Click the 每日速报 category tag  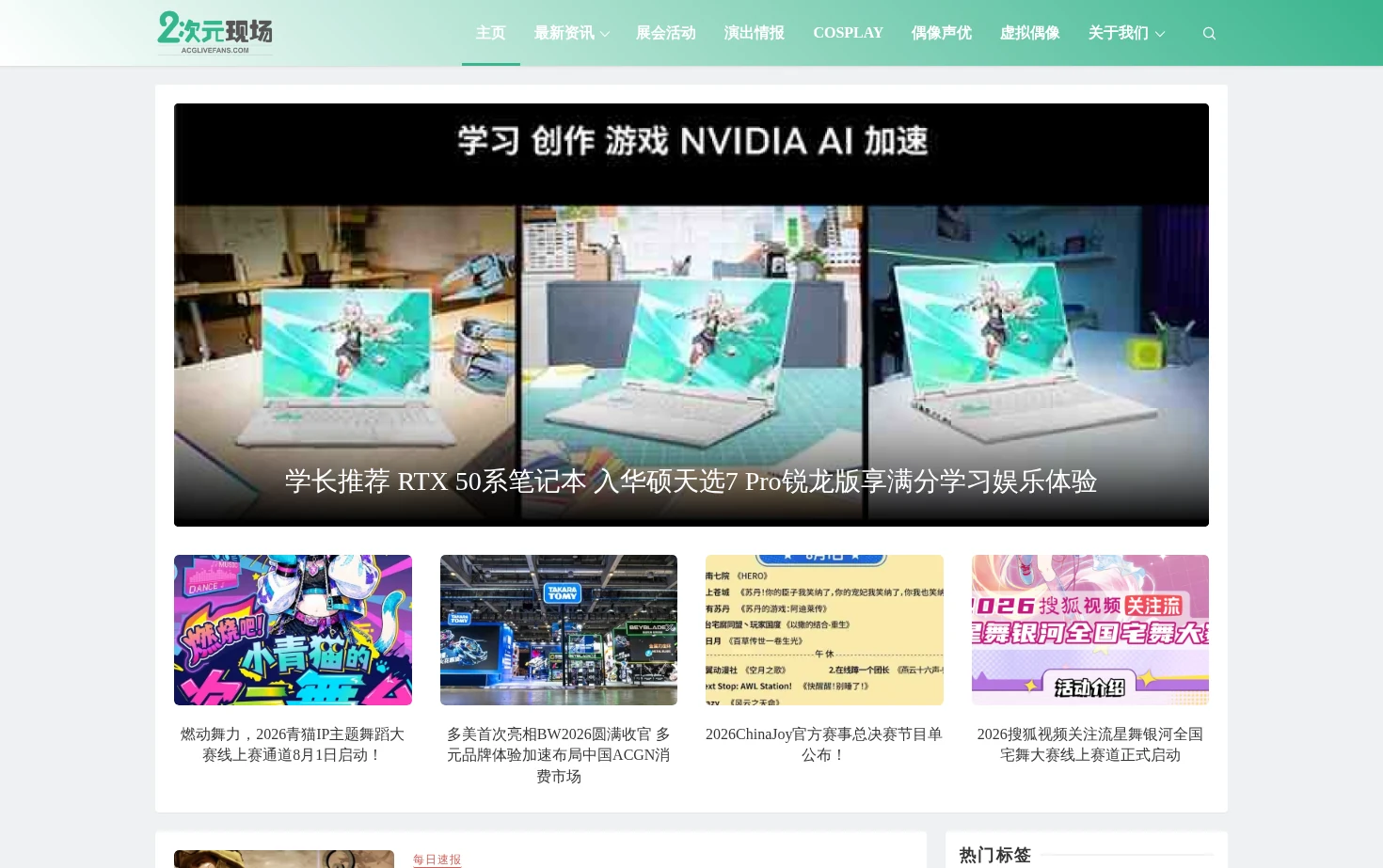point(437,860)
